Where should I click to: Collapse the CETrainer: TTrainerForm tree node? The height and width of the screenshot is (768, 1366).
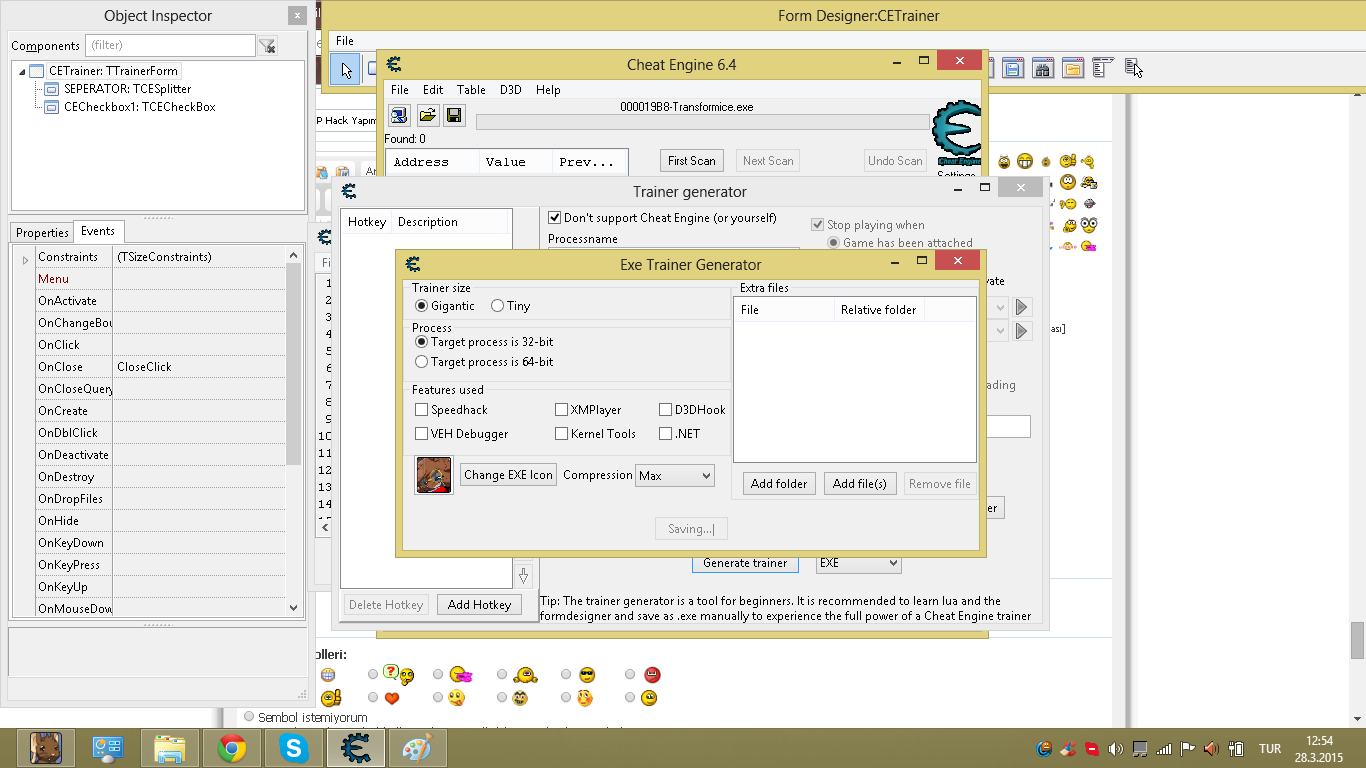coord(22,72)
